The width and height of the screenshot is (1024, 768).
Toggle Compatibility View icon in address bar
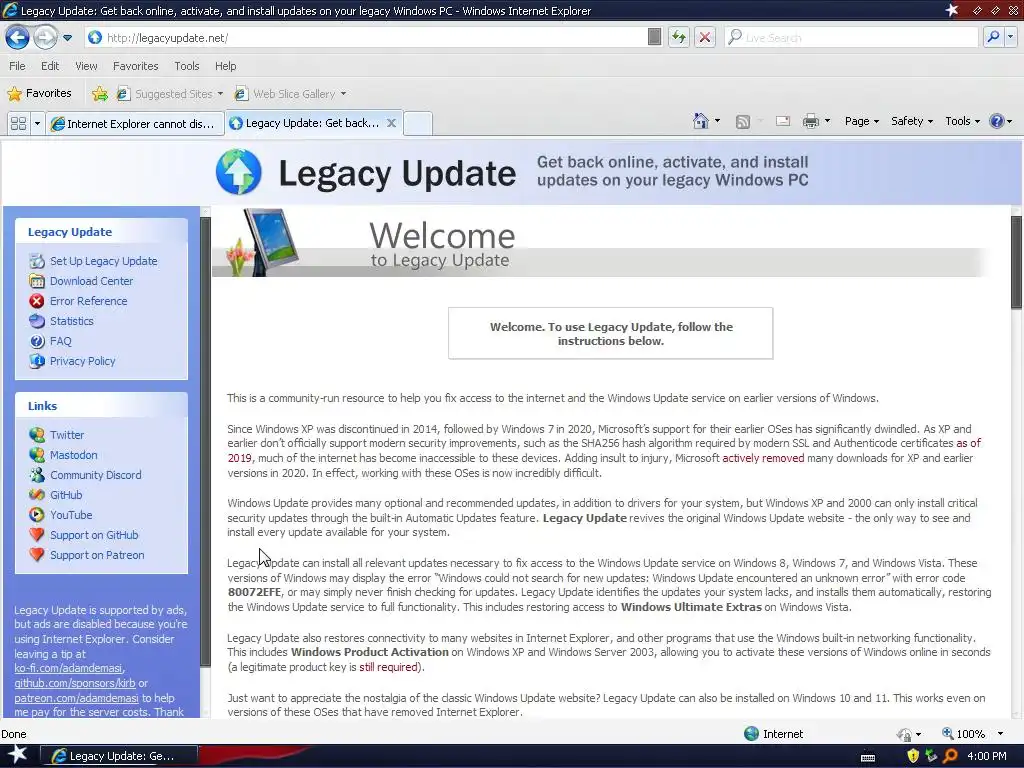point(654,37)
